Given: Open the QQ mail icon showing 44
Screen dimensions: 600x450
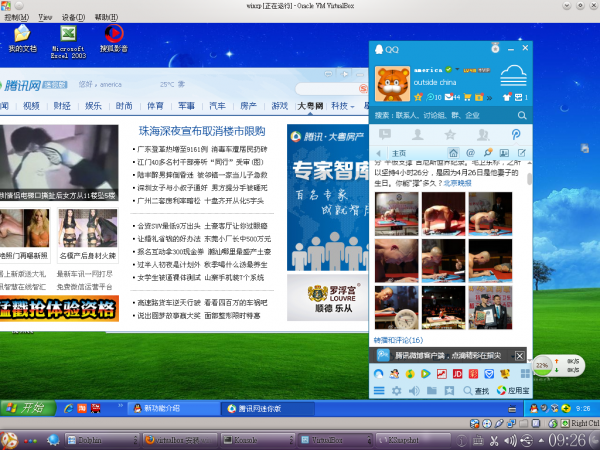Looking at the screenshot, I should pos(452,97).
